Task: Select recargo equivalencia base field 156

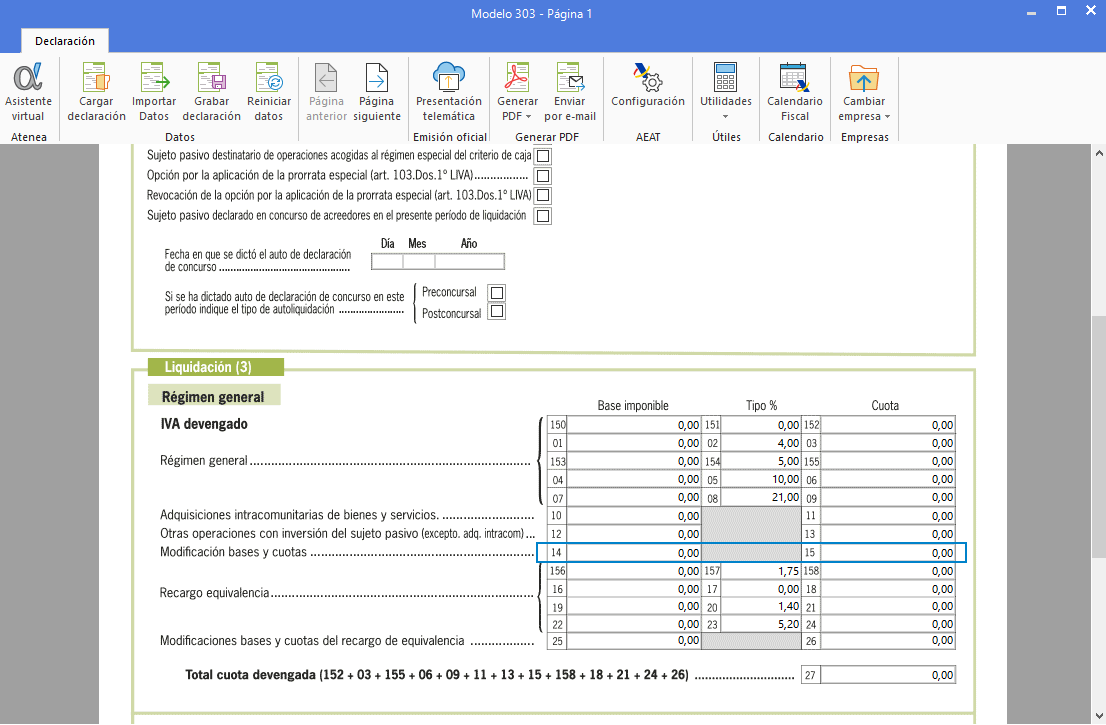Action: coord(634,571)
